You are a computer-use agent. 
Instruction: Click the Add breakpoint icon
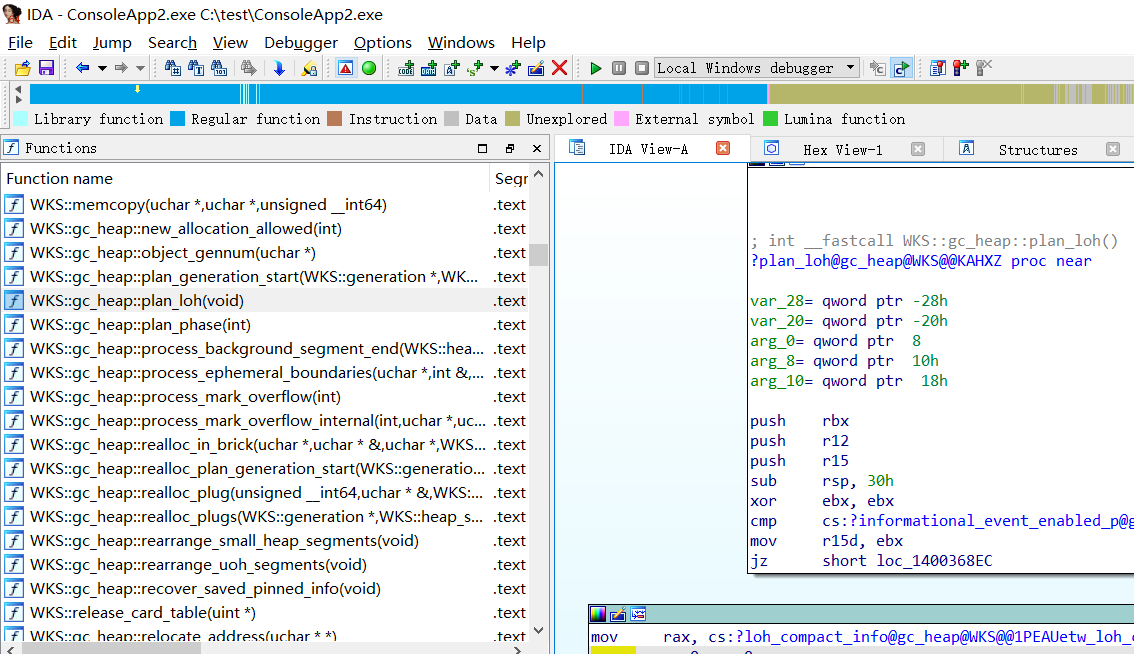click(x=961, y=68)
